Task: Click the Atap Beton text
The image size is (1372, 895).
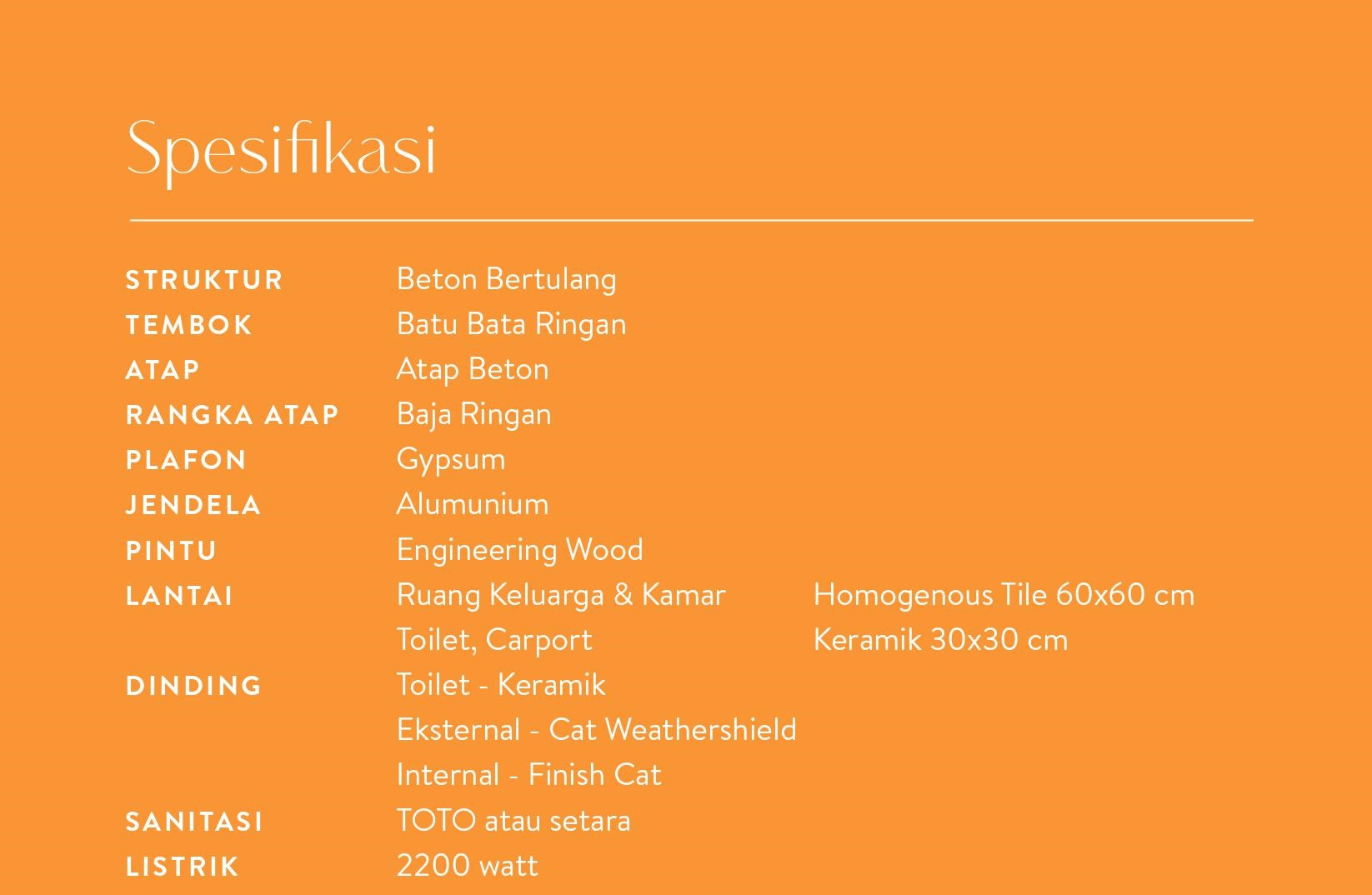Action: [x=472, y=369]
